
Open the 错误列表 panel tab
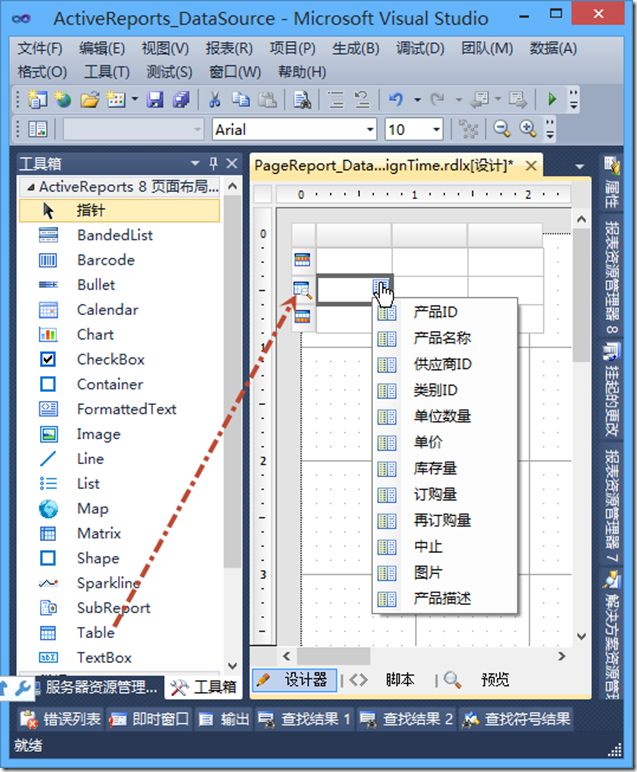coord(61,720)
